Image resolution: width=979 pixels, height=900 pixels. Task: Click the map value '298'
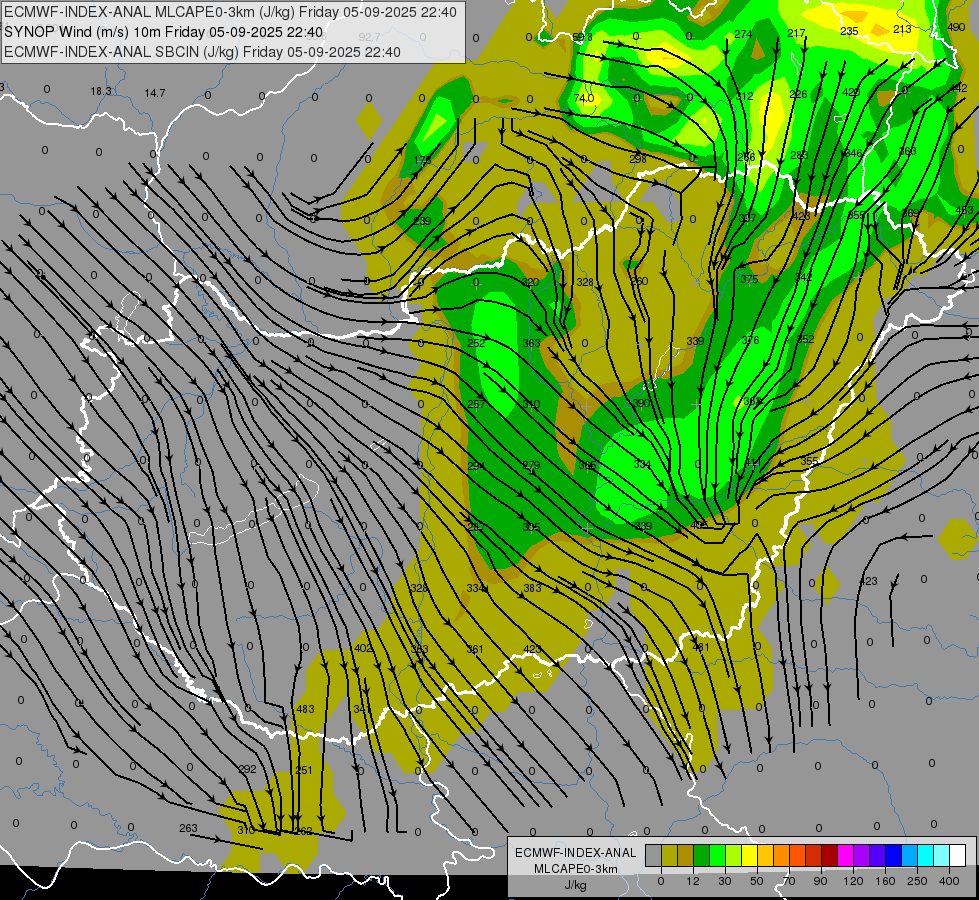[637, 159]
